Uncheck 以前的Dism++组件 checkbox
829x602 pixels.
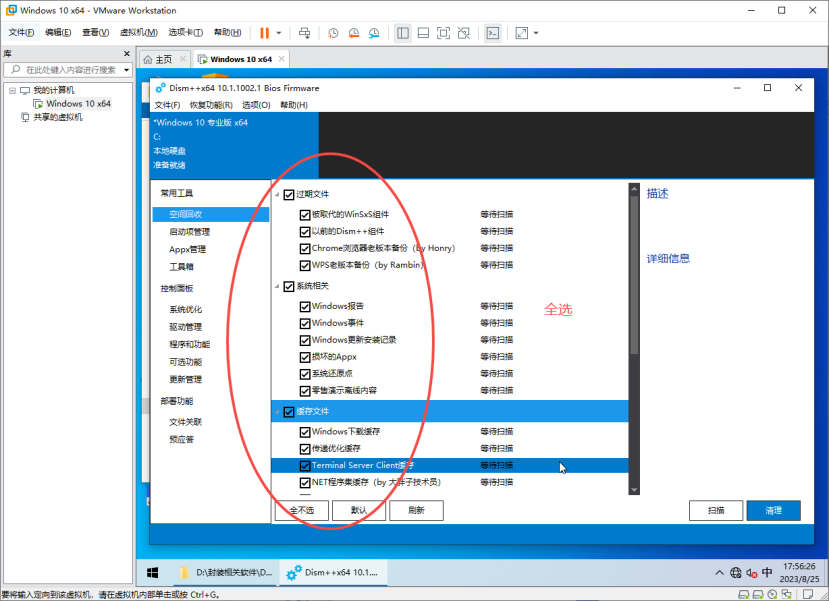pyautogui.click(x=305, y=231)
